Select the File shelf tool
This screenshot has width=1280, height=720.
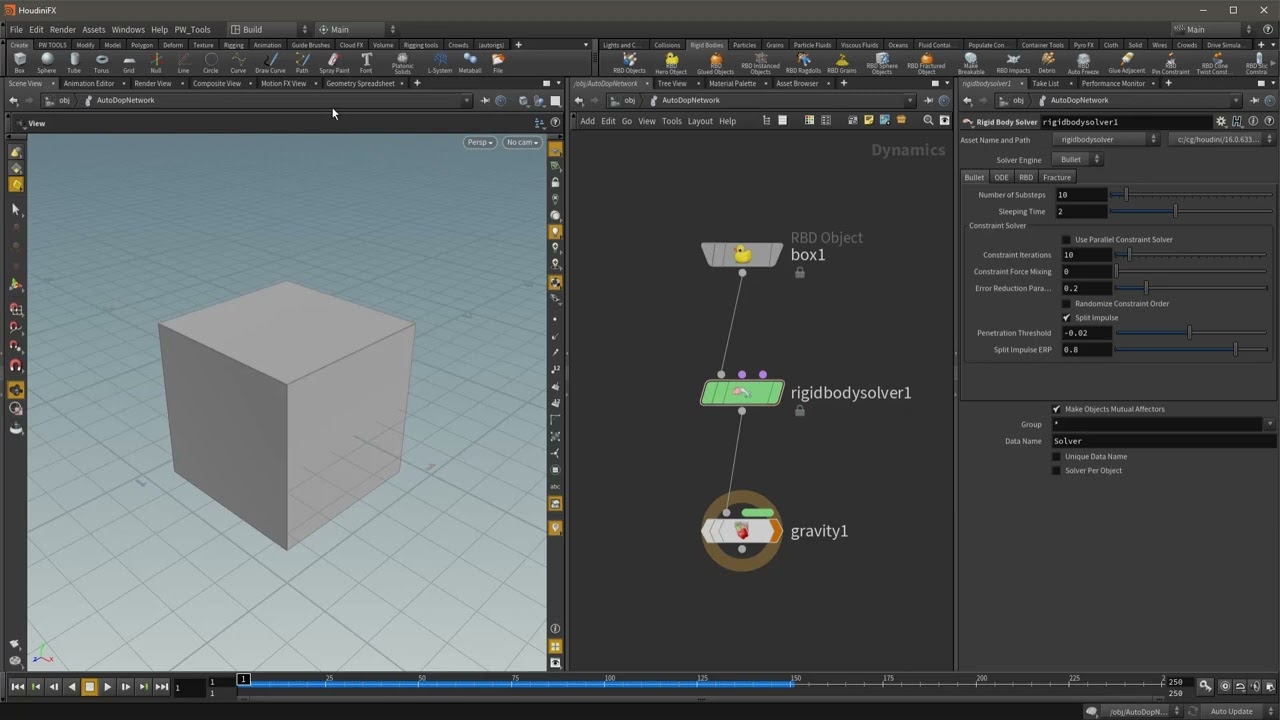click(x=498, y=63)
